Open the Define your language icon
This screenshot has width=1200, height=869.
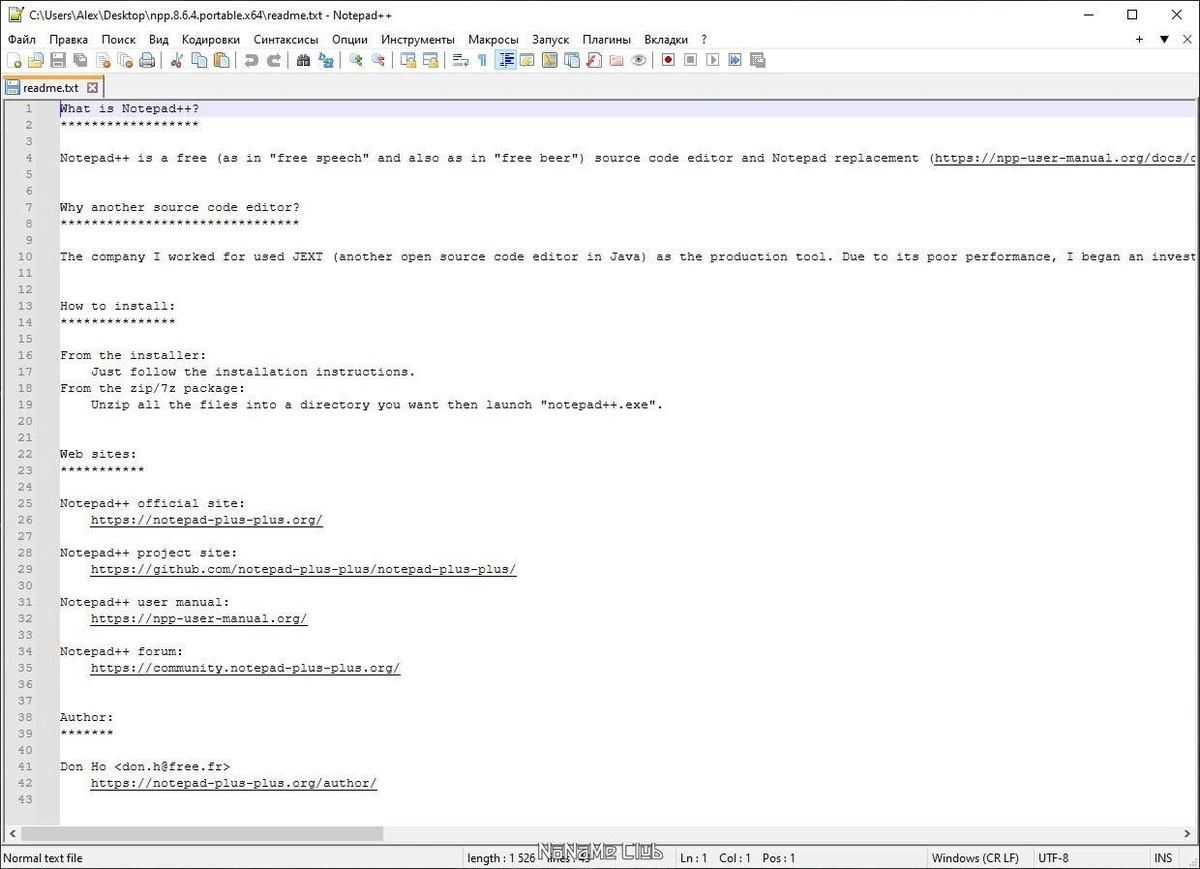527,60
